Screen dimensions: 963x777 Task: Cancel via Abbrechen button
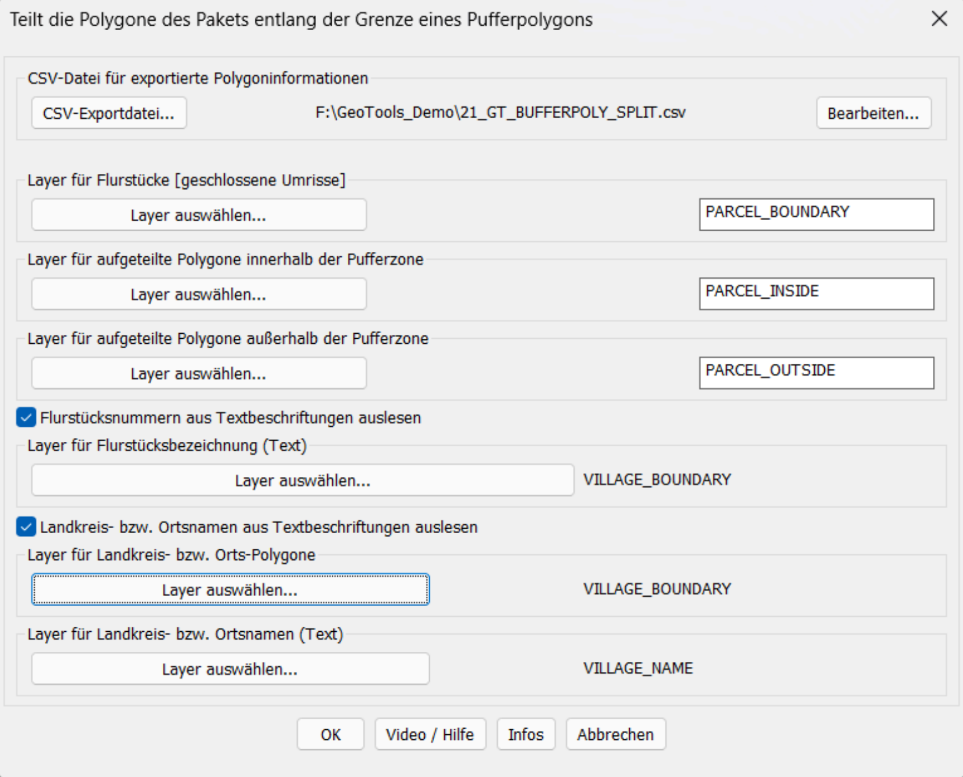click(x=615, y=735)
